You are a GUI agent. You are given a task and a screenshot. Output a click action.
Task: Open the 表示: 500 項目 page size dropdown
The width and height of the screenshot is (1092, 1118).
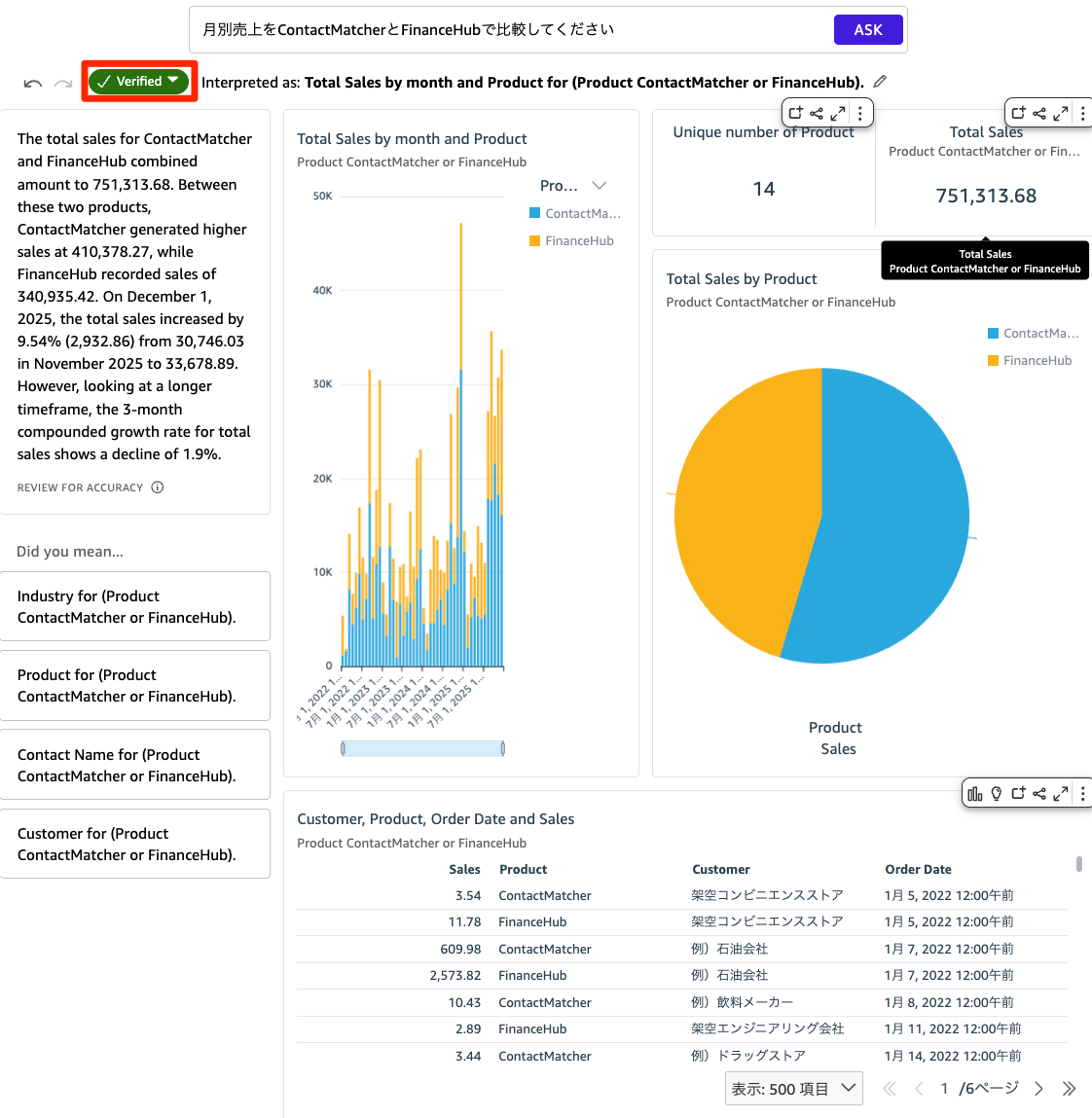coord(793,1088)
